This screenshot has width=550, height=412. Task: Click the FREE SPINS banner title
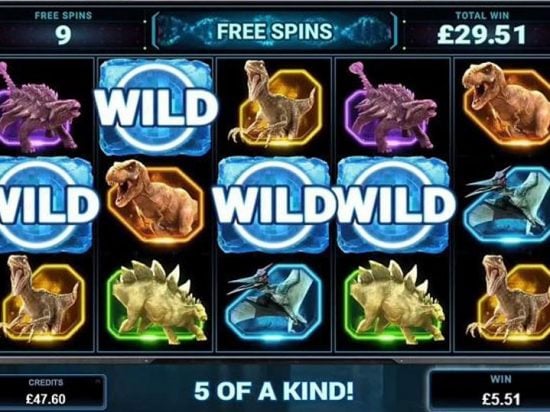[x=274, y=31]
